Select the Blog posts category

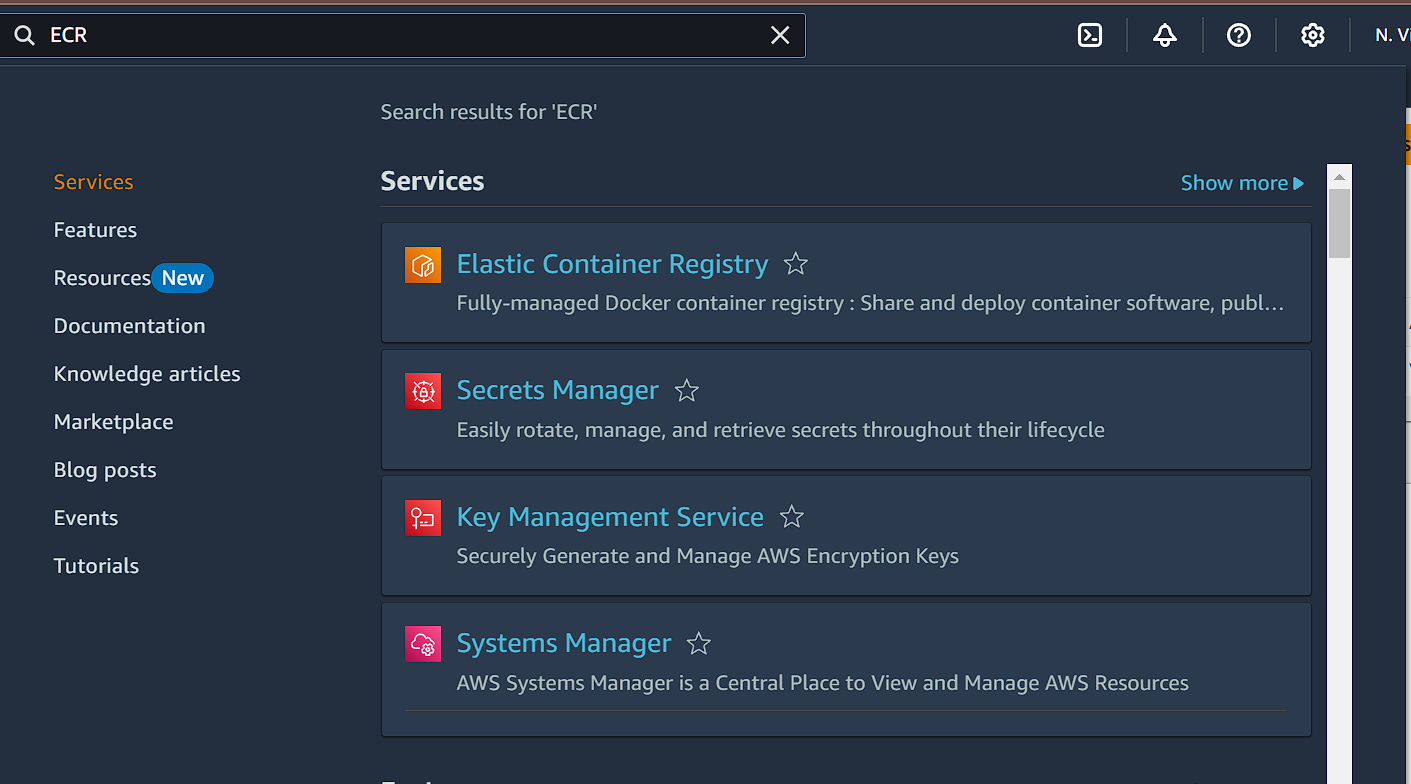point(105,470)
